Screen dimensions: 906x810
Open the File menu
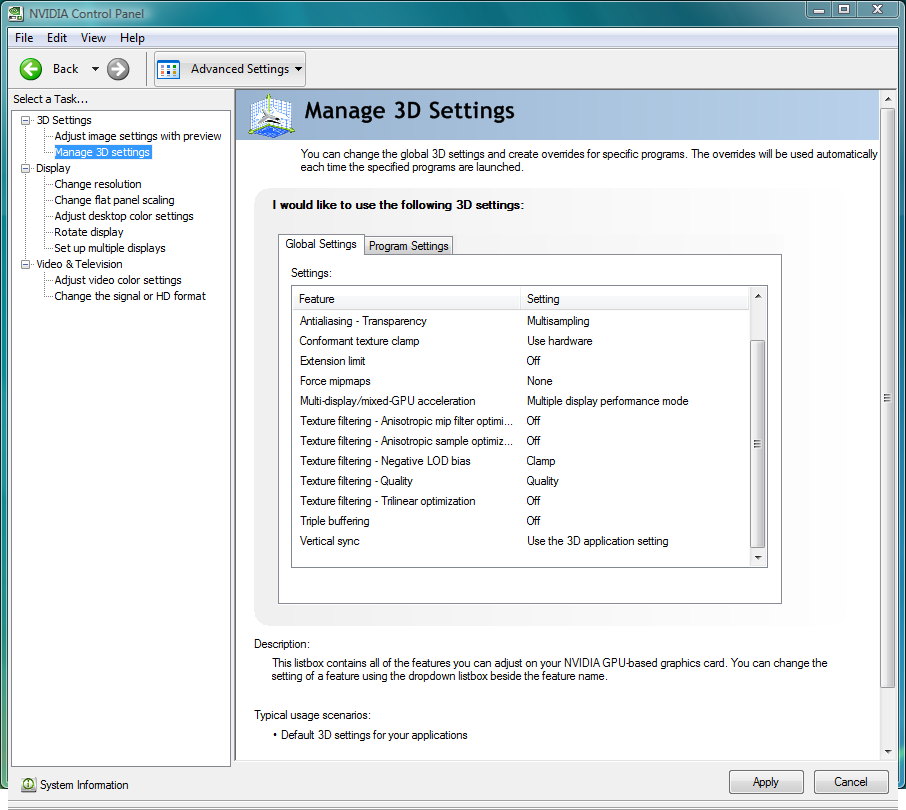pyautogui.click(x=24, y=38)
